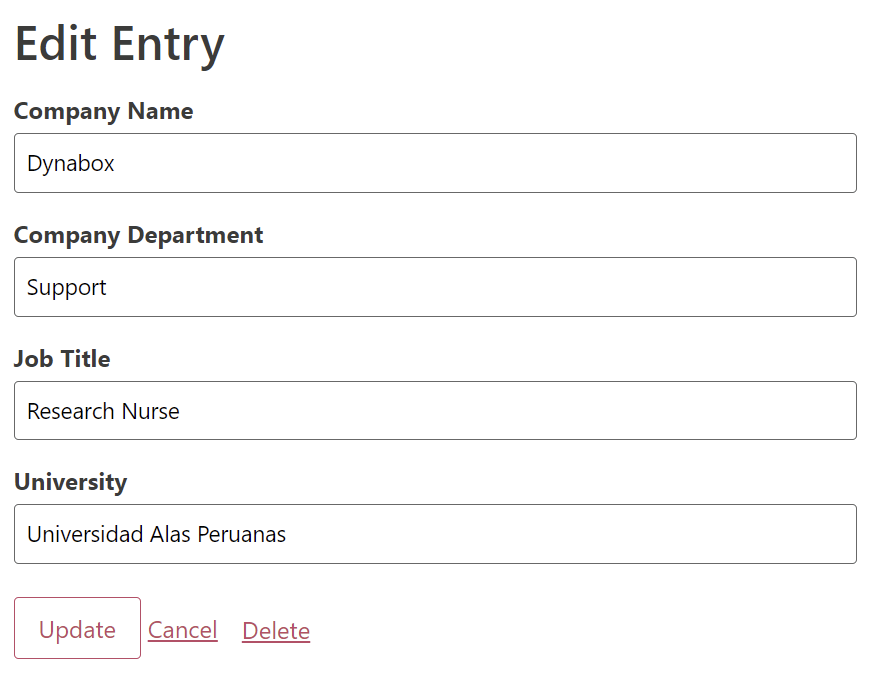Image resolution: width=872 pixels, height=677 pixels.
Task: Click the Edit Entry heading
Action: pos(120,44)
